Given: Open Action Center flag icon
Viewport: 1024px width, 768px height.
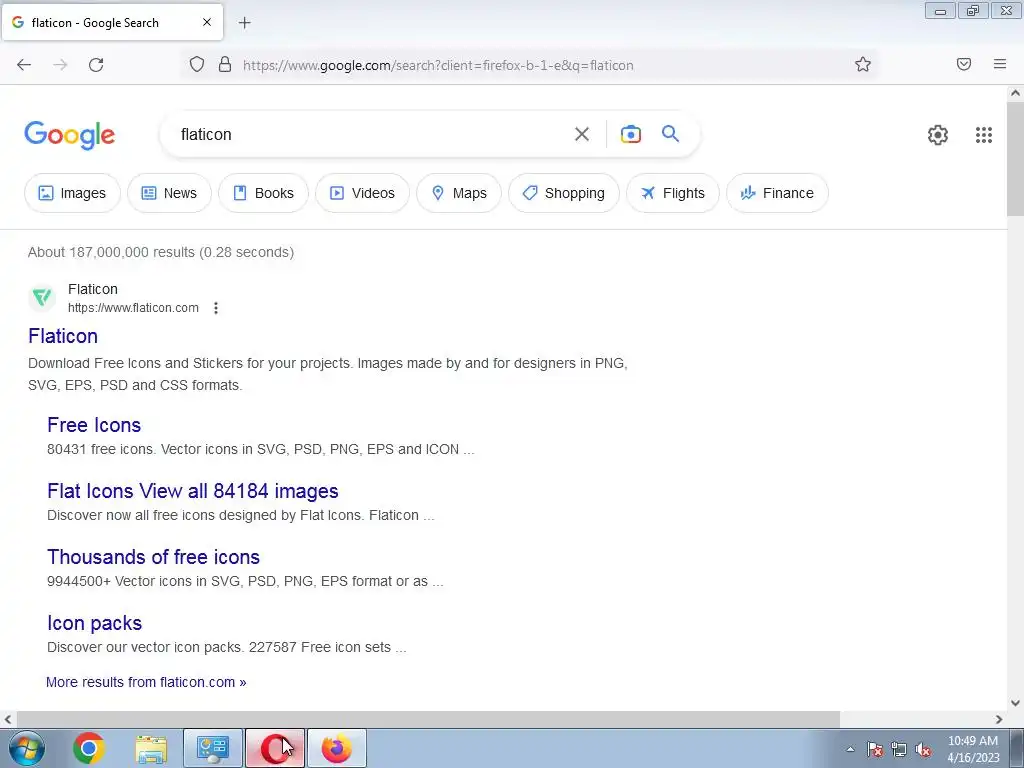Looking at the screenshot, I should click(874, 749).
